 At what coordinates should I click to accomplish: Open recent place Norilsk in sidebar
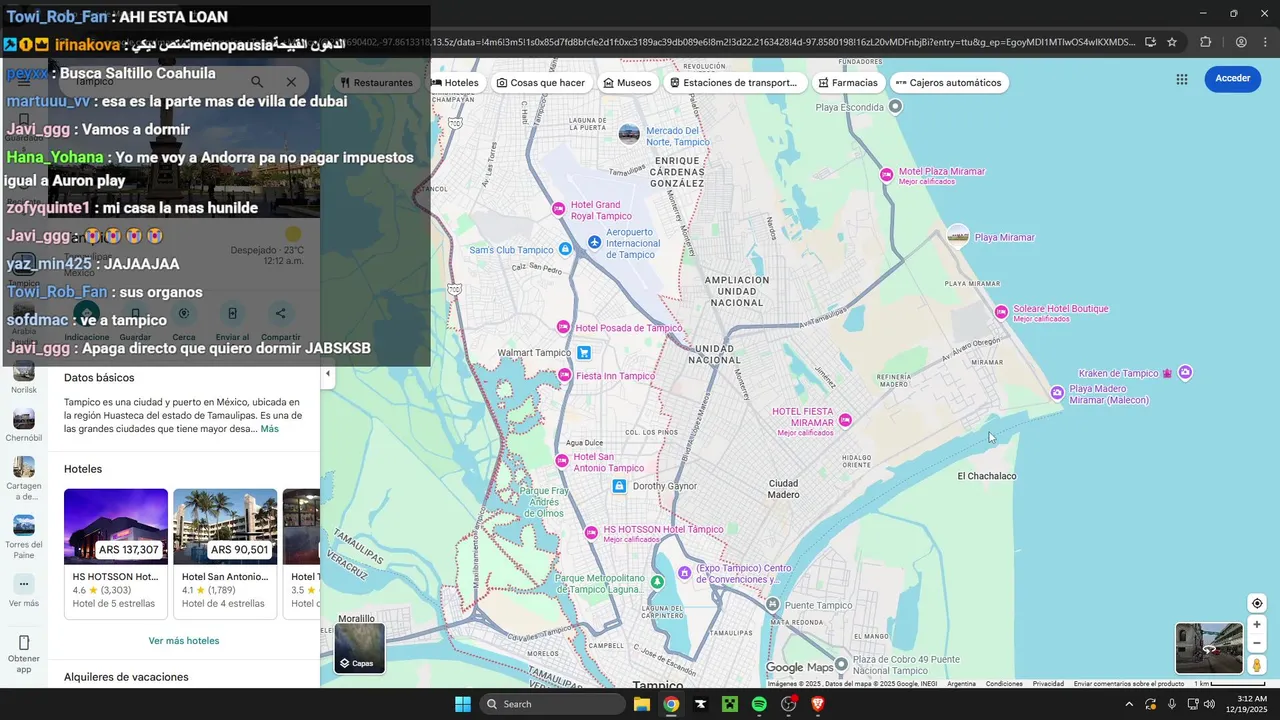click(24, 377)
